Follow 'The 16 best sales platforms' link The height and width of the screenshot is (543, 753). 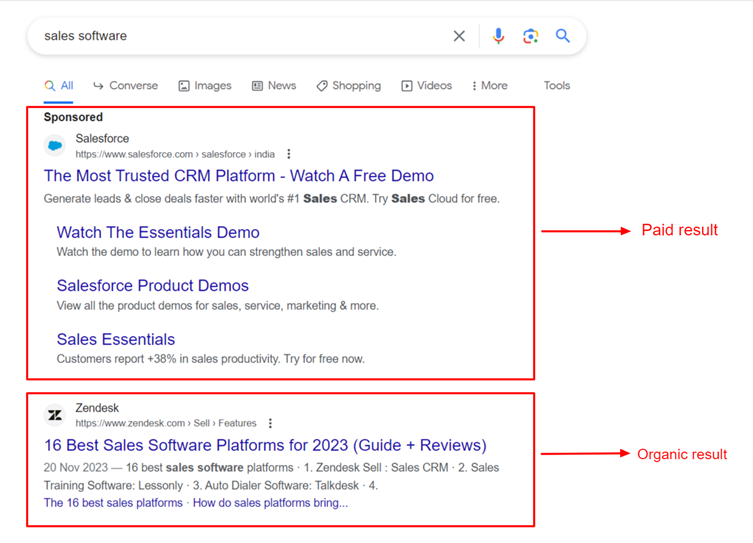click(x=113, y=503)
